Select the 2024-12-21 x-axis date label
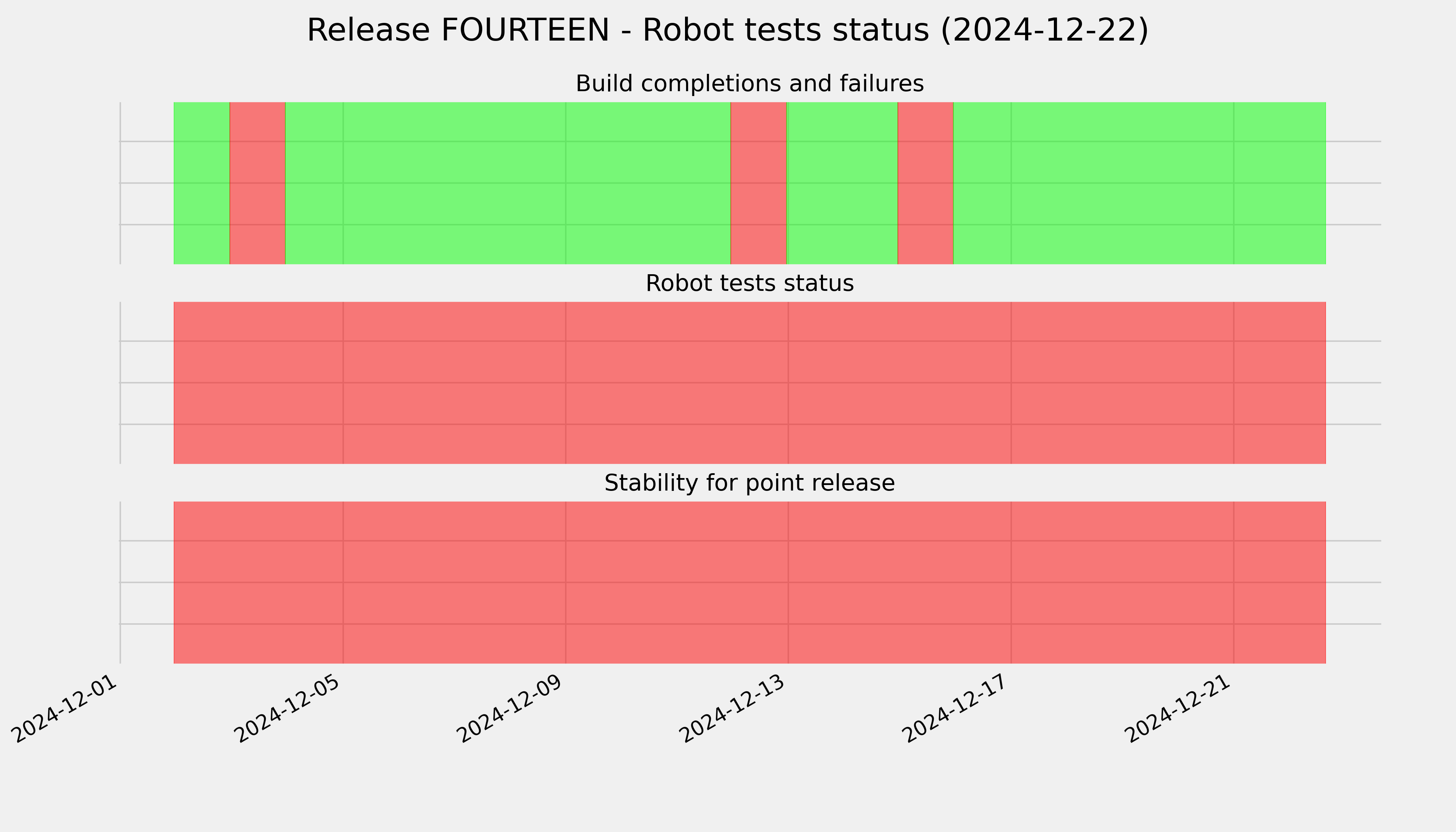 click(x=1180, y=709)
